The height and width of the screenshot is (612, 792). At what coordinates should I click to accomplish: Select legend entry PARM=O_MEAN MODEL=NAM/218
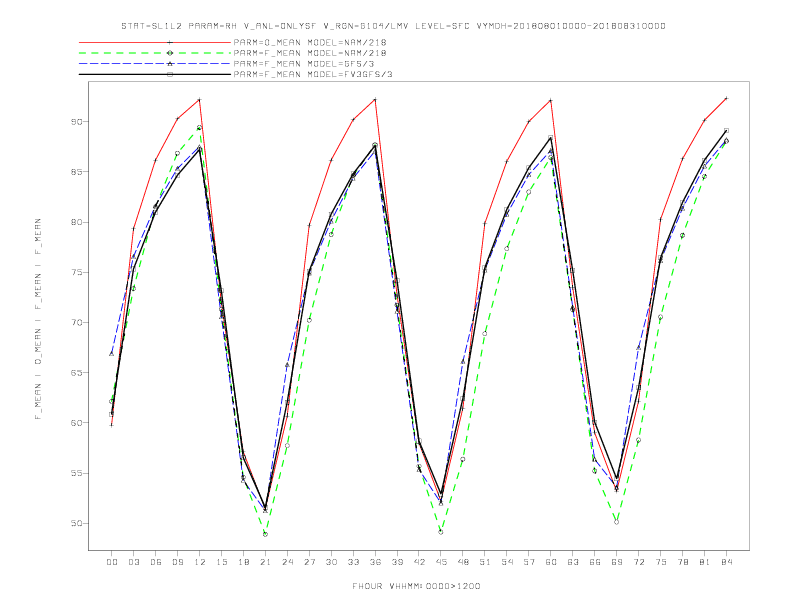tap(310, 42)
